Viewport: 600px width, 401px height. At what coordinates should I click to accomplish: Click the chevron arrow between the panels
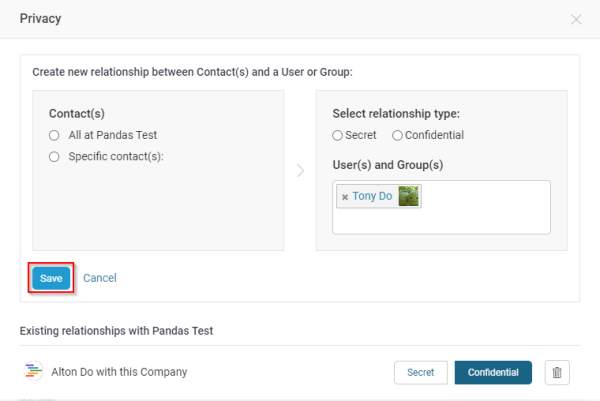300,171
